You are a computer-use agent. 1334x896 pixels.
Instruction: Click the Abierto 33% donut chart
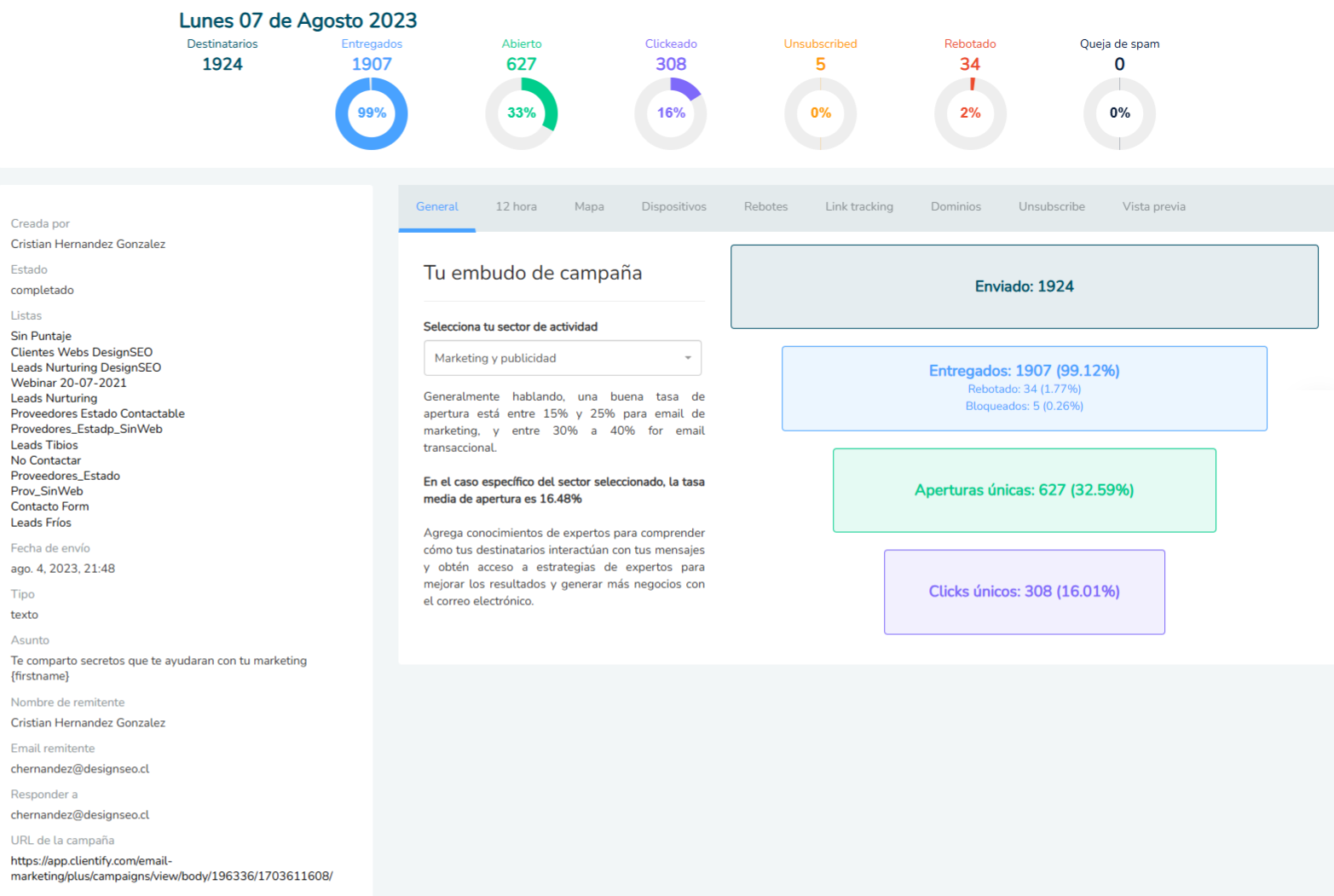click(x=521, y=113)
